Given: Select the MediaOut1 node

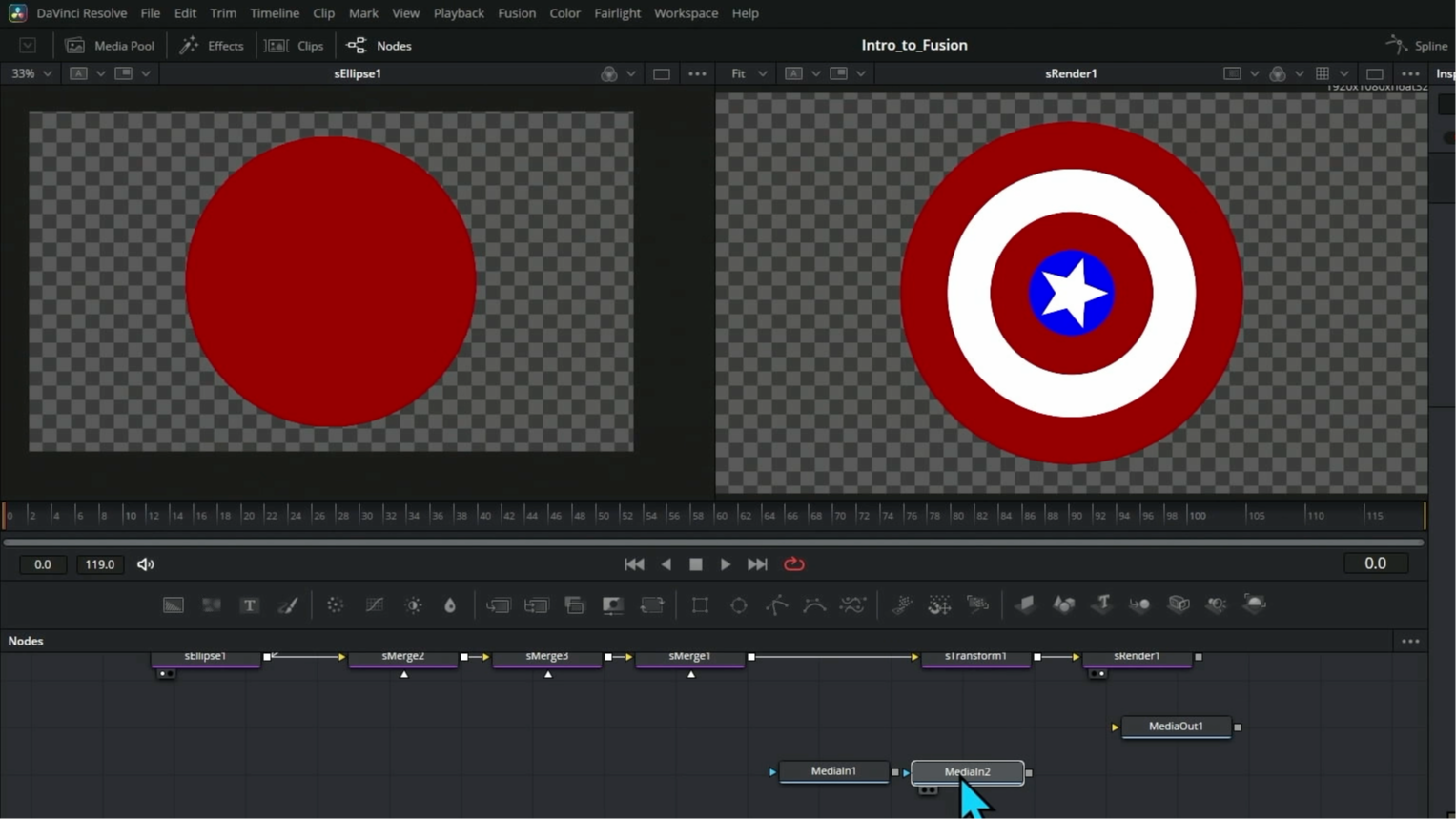Looking at the screenshot, I should click(x=1176, y=727).
